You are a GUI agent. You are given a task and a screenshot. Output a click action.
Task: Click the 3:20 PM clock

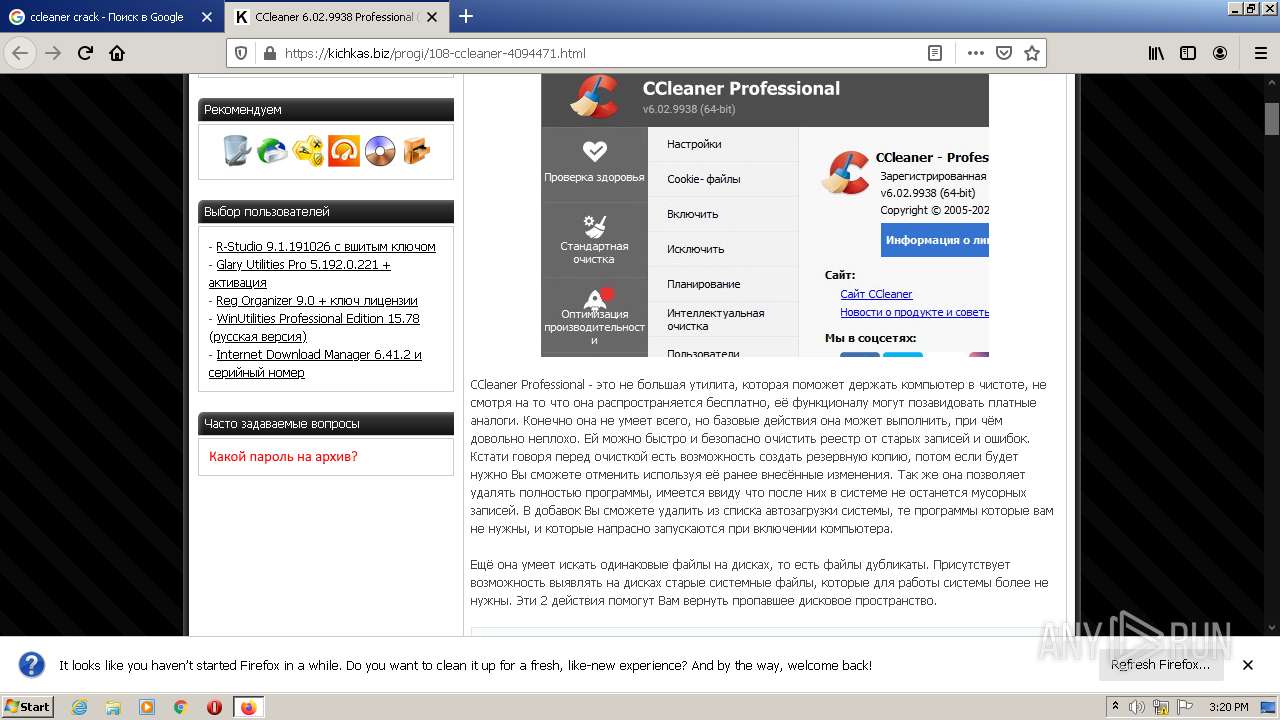pos(1228,707)
